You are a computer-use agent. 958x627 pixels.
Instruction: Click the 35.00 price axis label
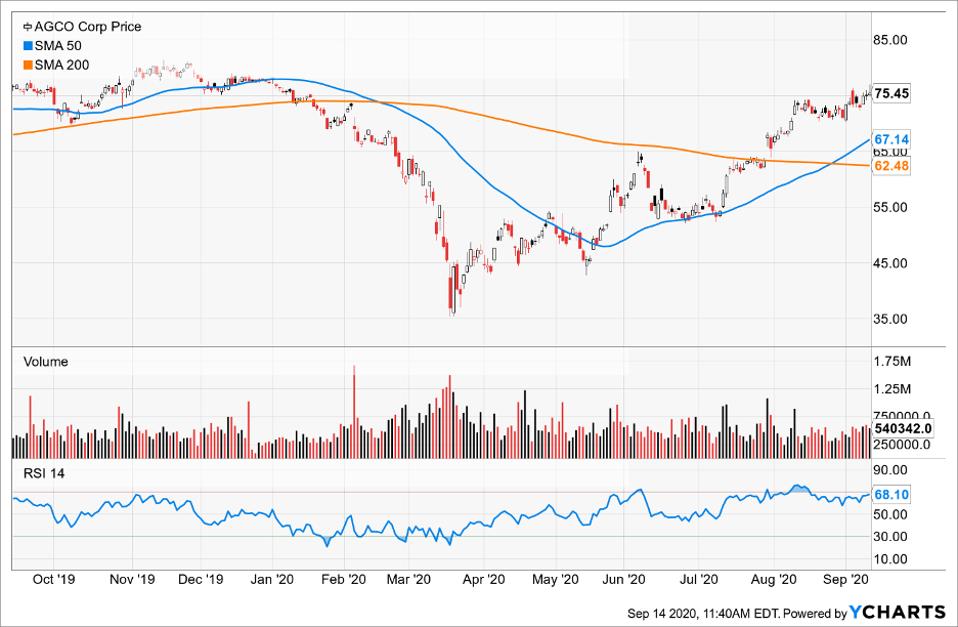(891, 319)
